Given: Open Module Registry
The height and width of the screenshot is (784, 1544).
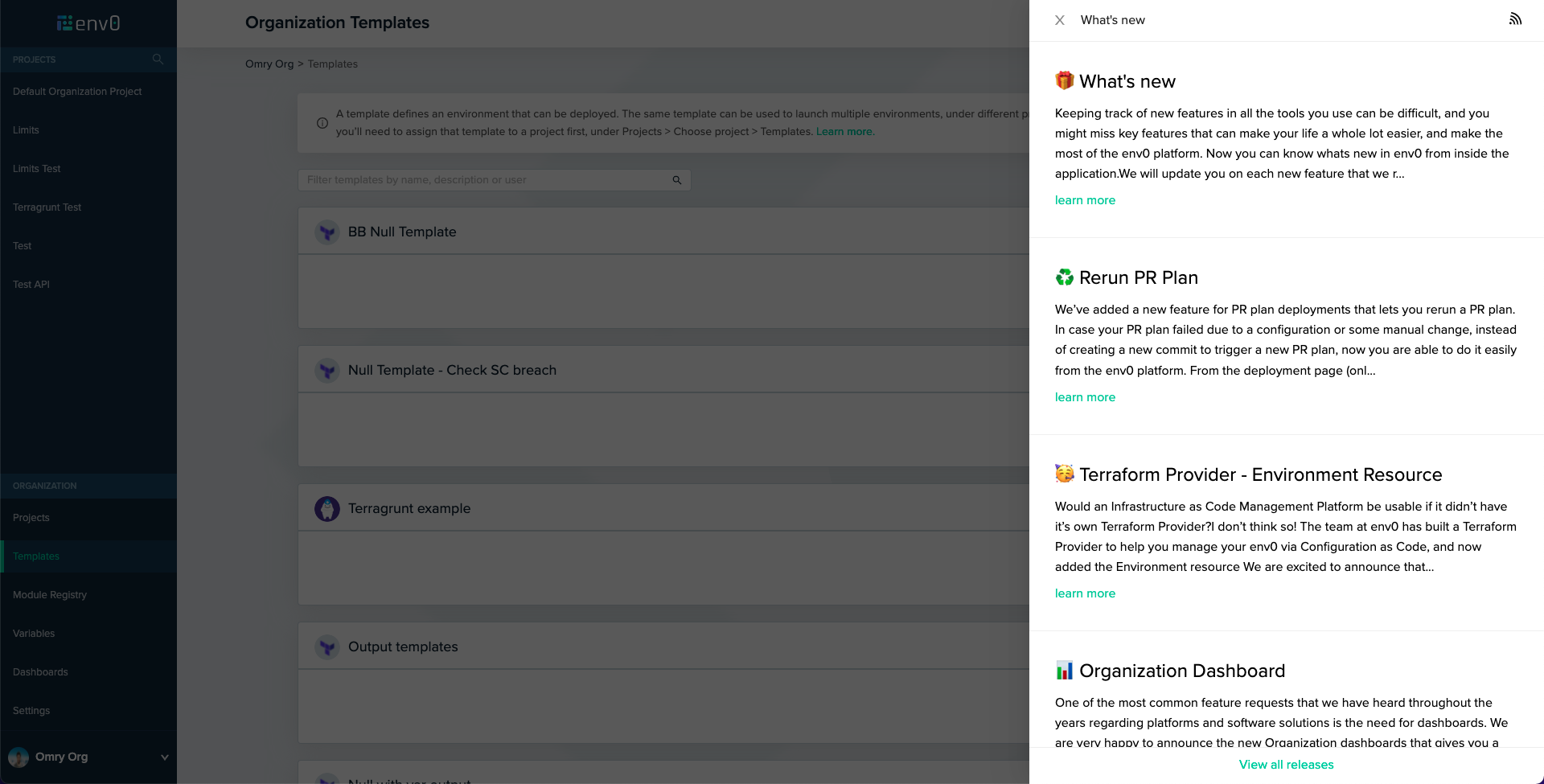Looking at the screenshot, I should [50, 595].
